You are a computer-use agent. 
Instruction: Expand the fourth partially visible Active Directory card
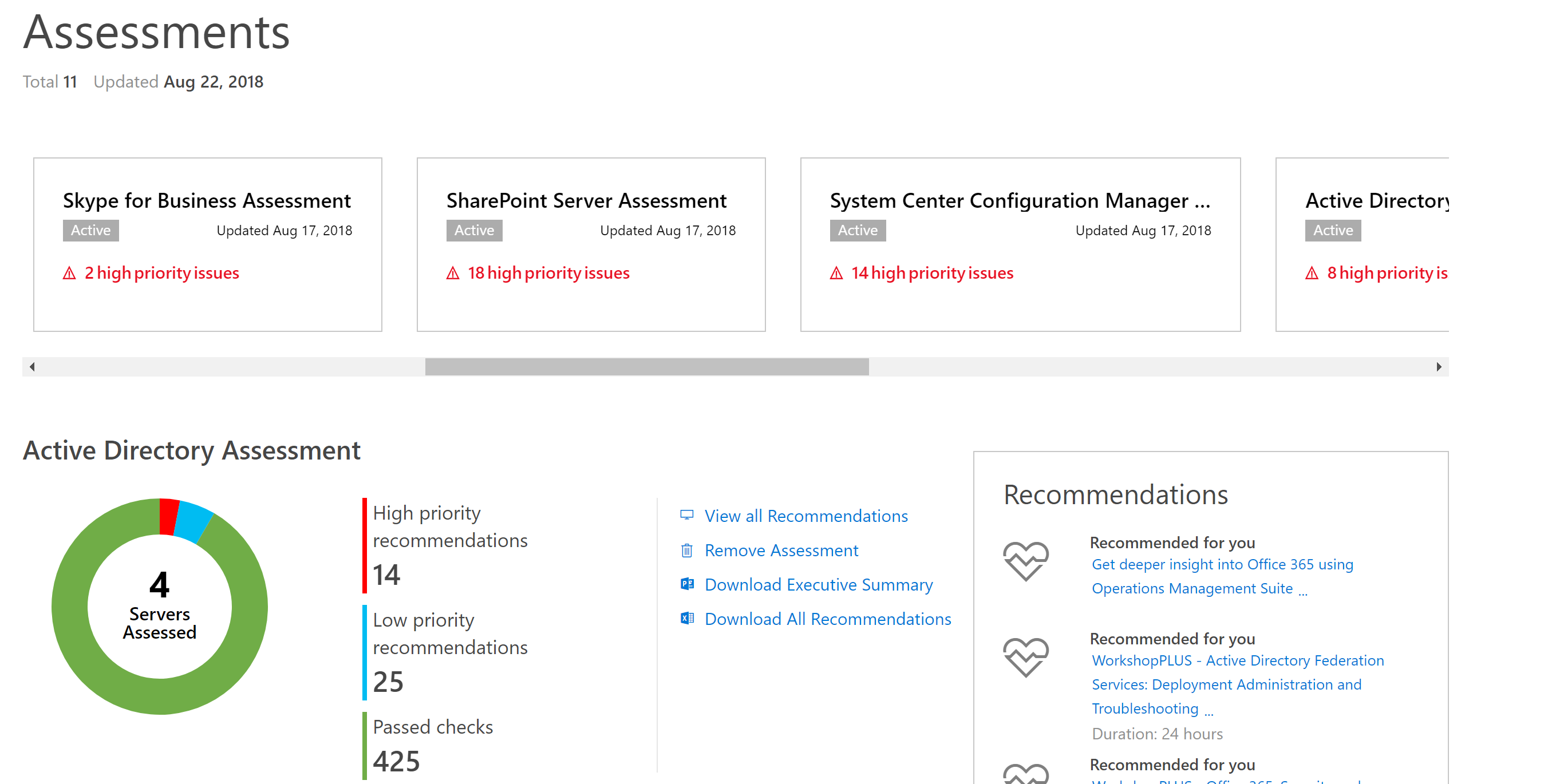pos(1400,244)
